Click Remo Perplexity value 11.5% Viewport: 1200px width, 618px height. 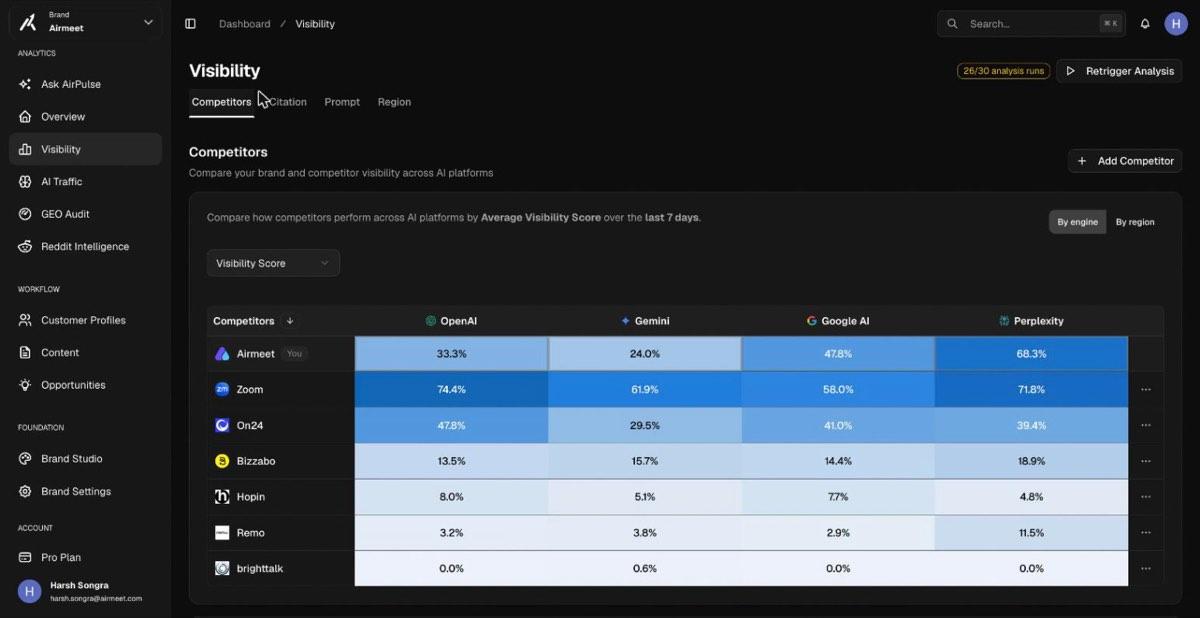tap(1031, 533)
